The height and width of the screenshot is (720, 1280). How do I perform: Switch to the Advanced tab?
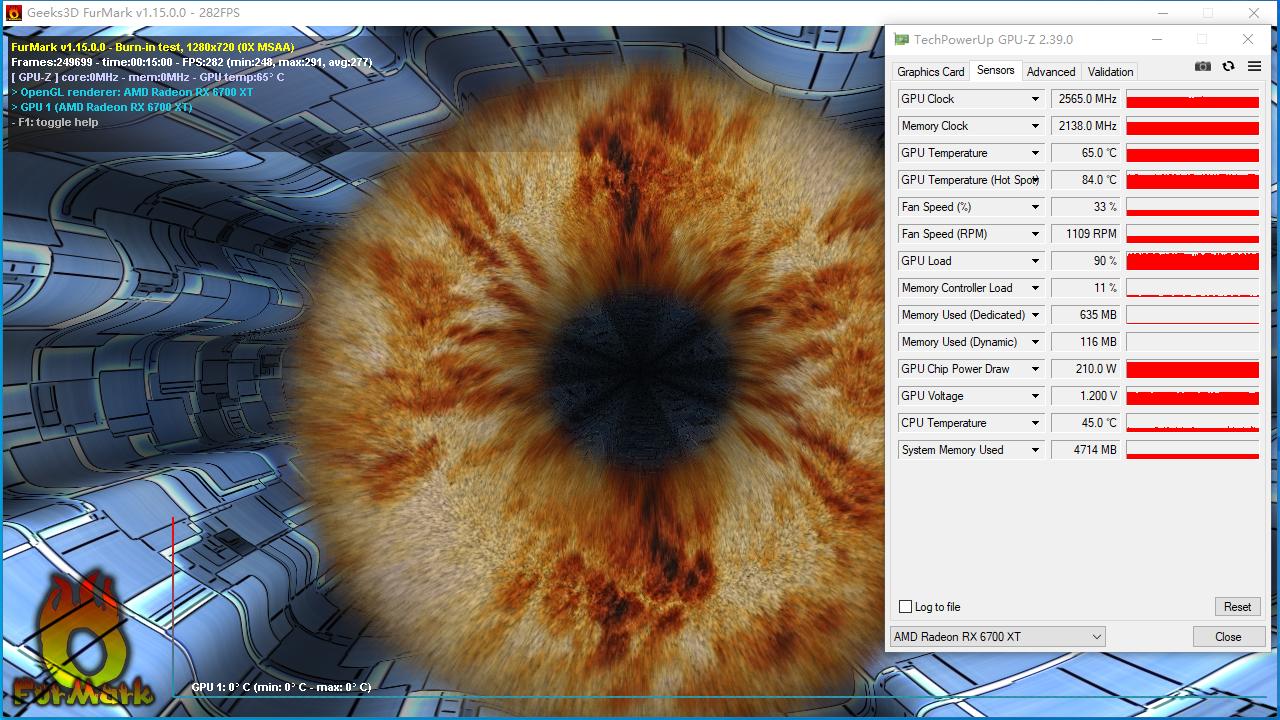tap(1051, 72)
